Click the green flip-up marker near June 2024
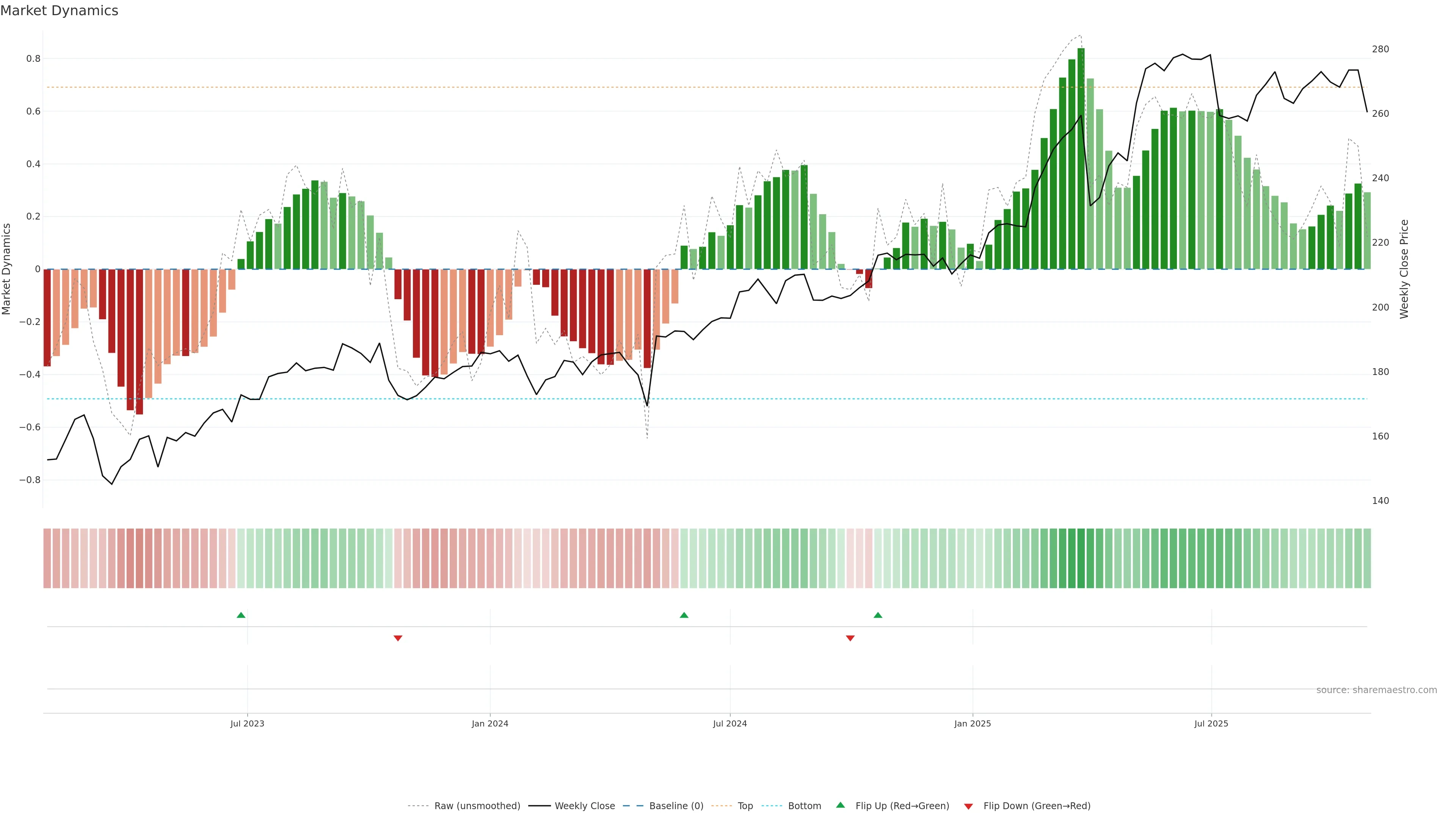This screenshot has width=1456, height=819. [684, 615]
